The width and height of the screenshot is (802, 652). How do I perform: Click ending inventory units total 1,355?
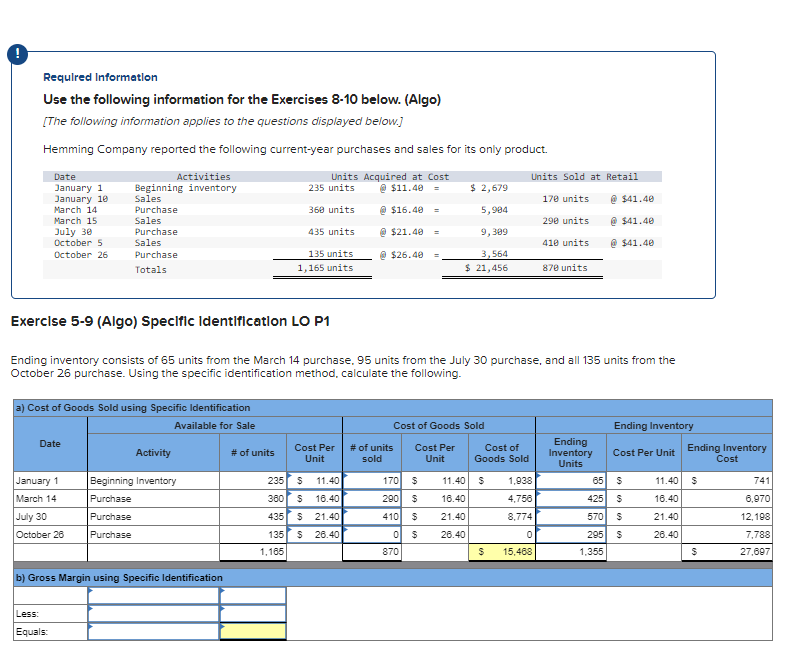[x=571, y=552]
